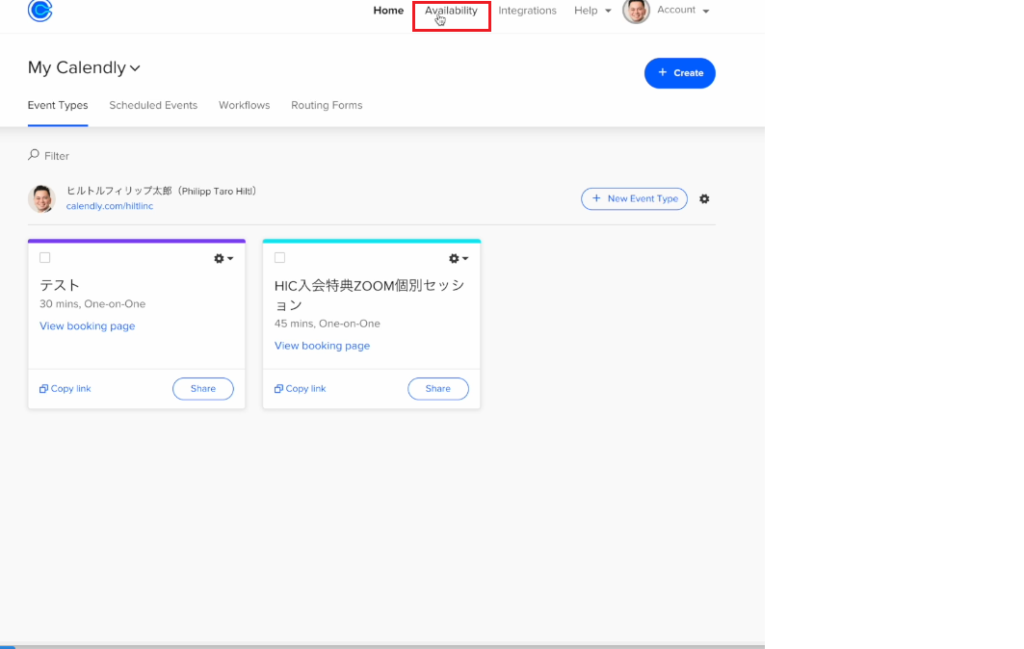Click the テスト event title
1024x649 pixels.
coord(59,285)
